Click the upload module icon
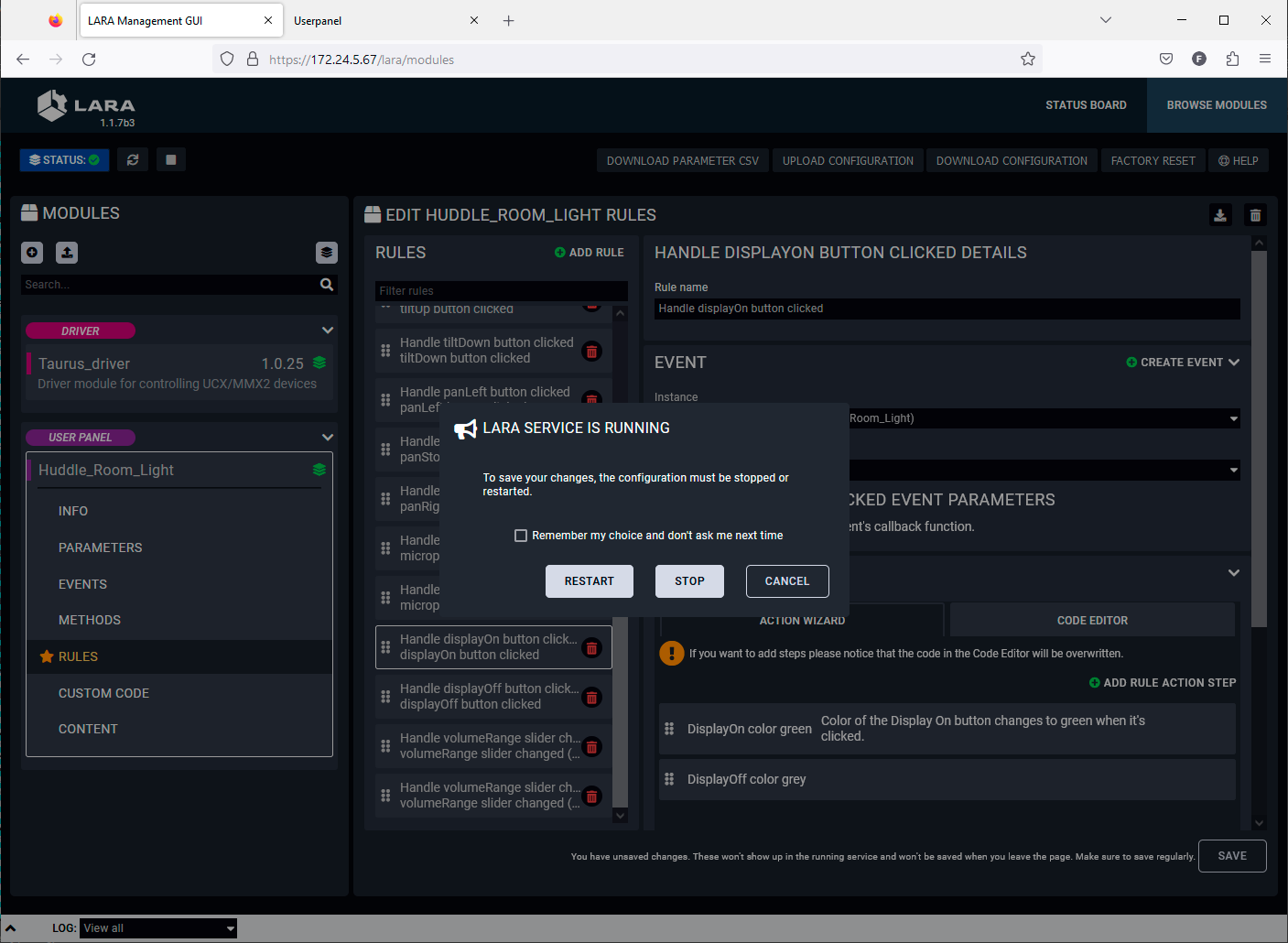 67,253
